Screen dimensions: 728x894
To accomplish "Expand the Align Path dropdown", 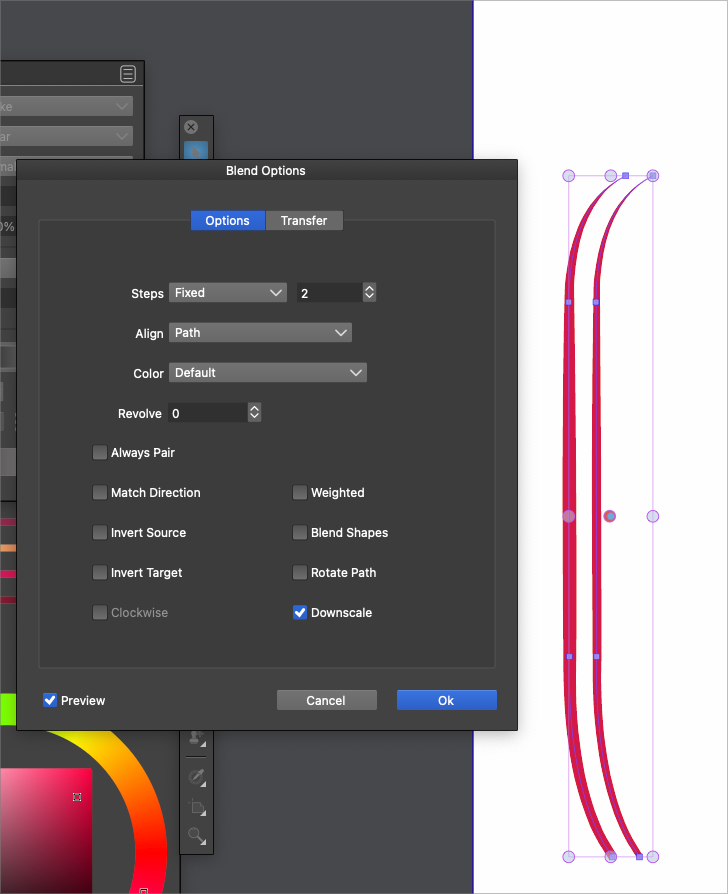I will point(260,333).
